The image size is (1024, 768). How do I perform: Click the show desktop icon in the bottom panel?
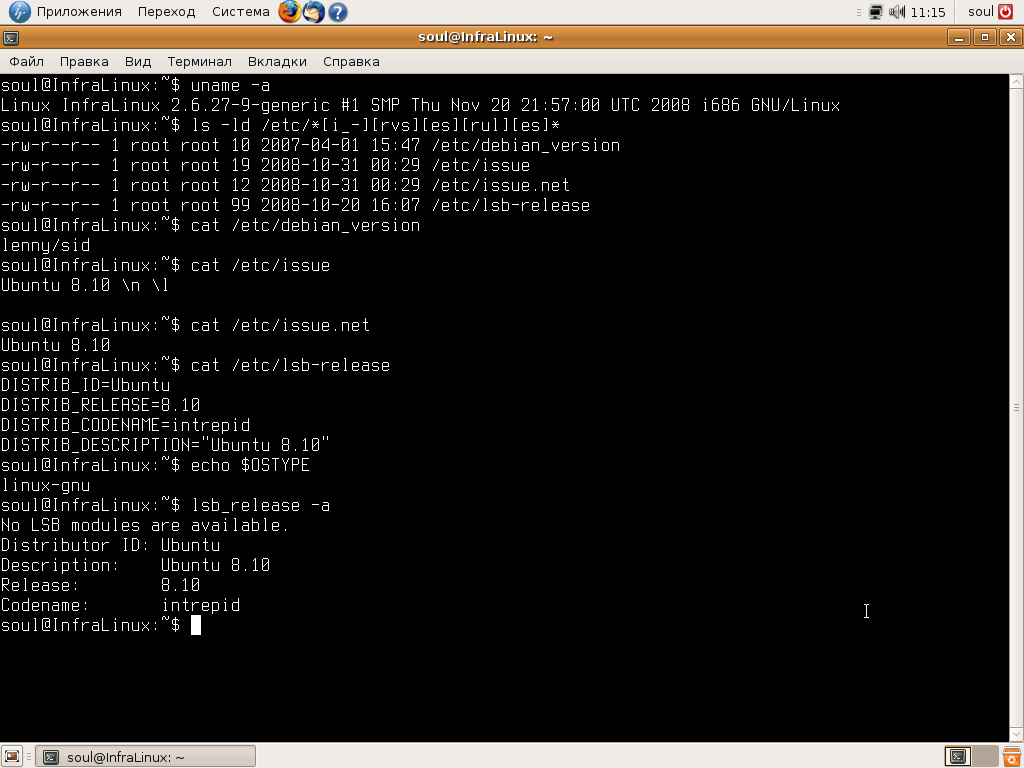tap(12, 756)
